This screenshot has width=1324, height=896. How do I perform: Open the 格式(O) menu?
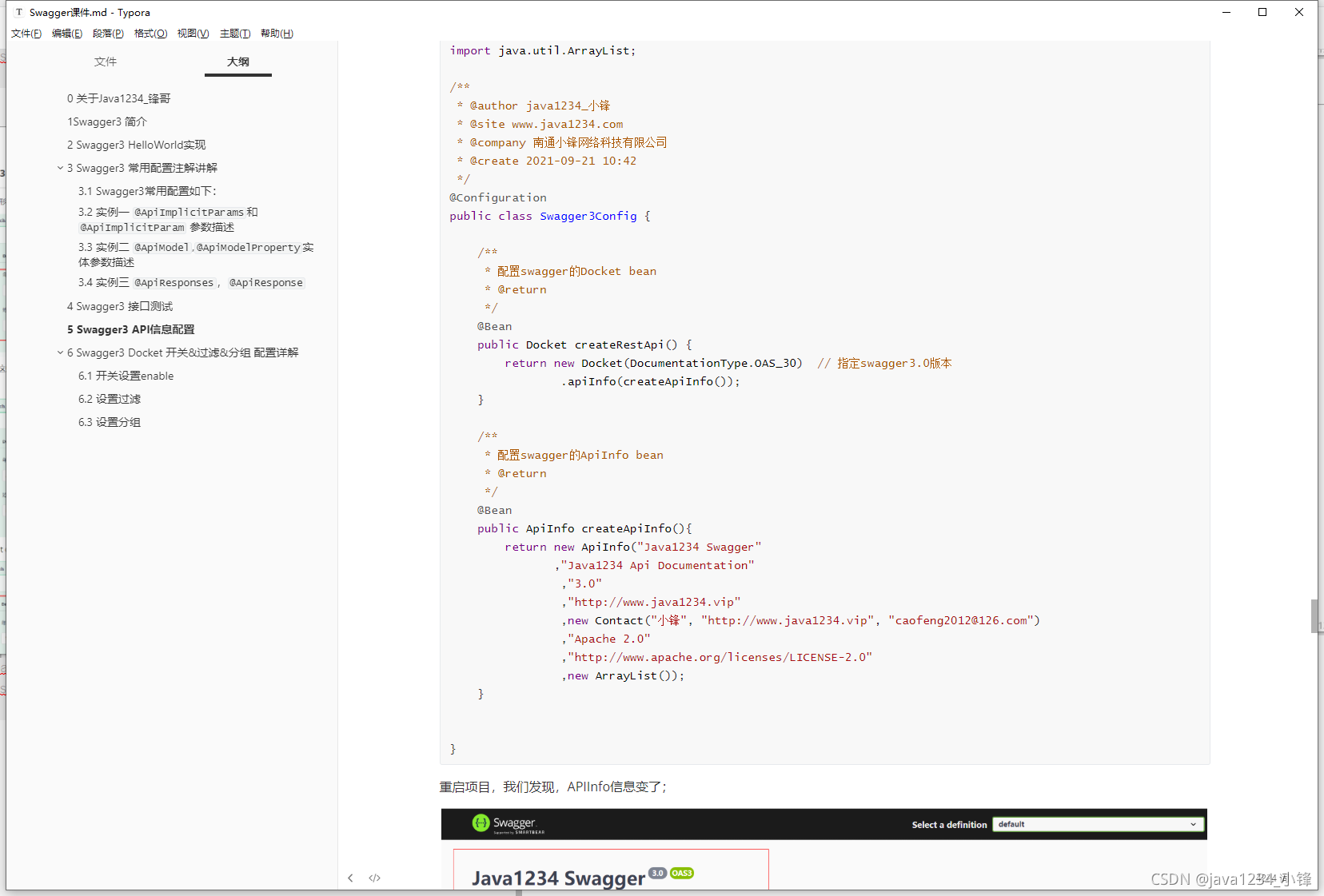click(x=150, y=34)
